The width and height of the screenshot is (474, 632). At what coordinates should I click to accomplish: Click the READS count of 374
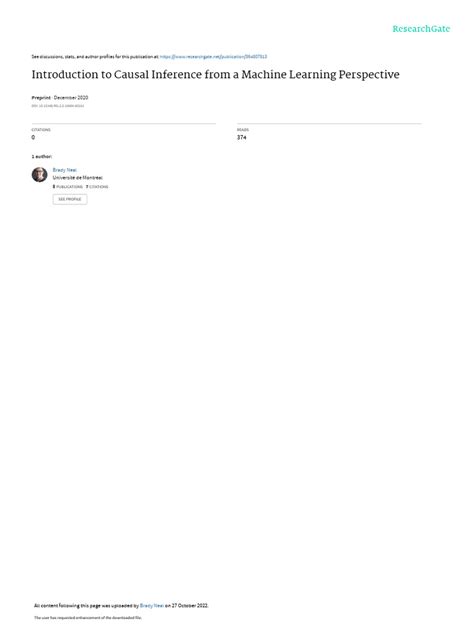tap(241, 137)
